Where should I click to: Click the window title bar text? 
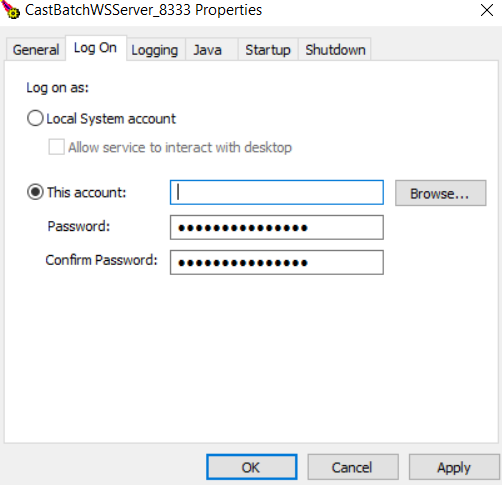(143, 10)
